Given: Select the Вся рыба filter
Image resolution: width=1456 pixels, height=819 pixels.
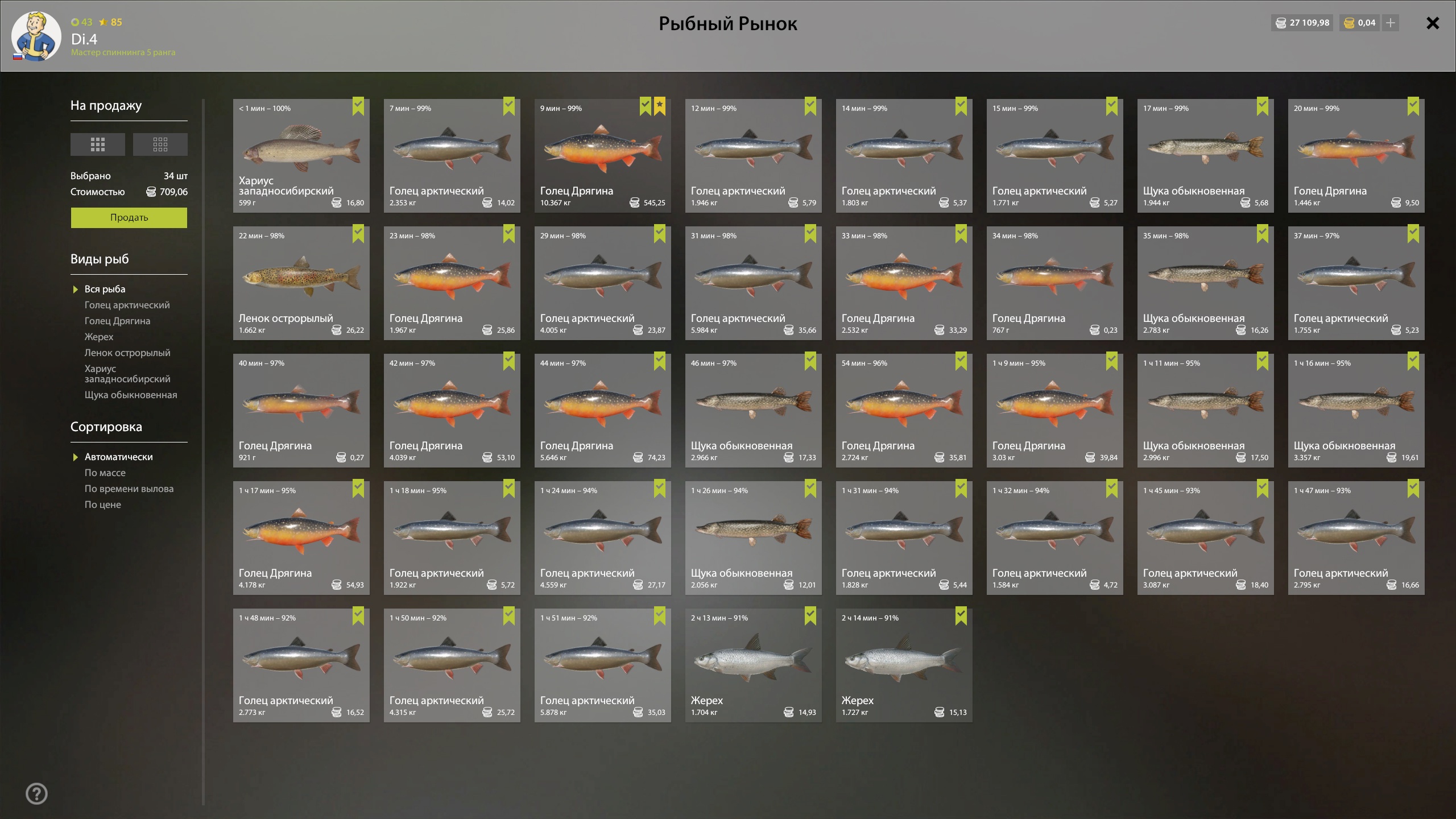Looking at the screenshot, I should (105, 289).
